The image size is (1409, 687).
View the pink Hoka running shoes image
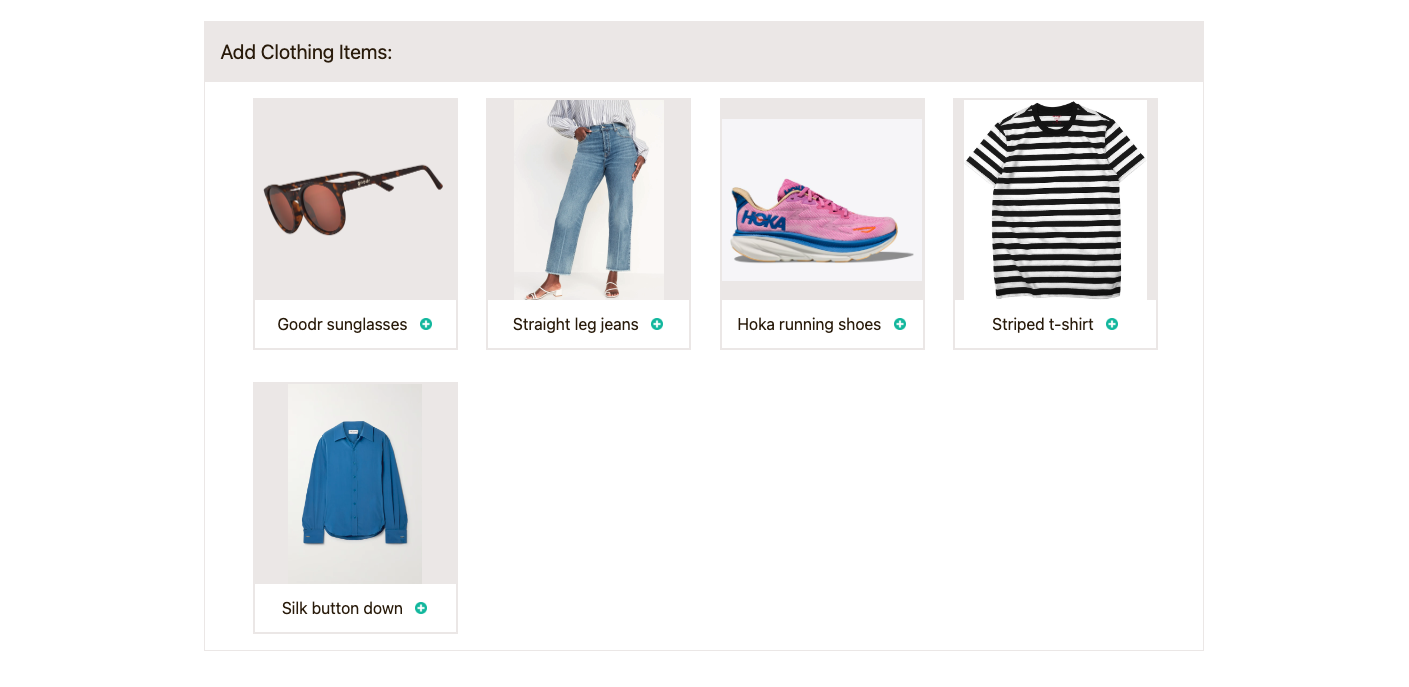[822, 198]
